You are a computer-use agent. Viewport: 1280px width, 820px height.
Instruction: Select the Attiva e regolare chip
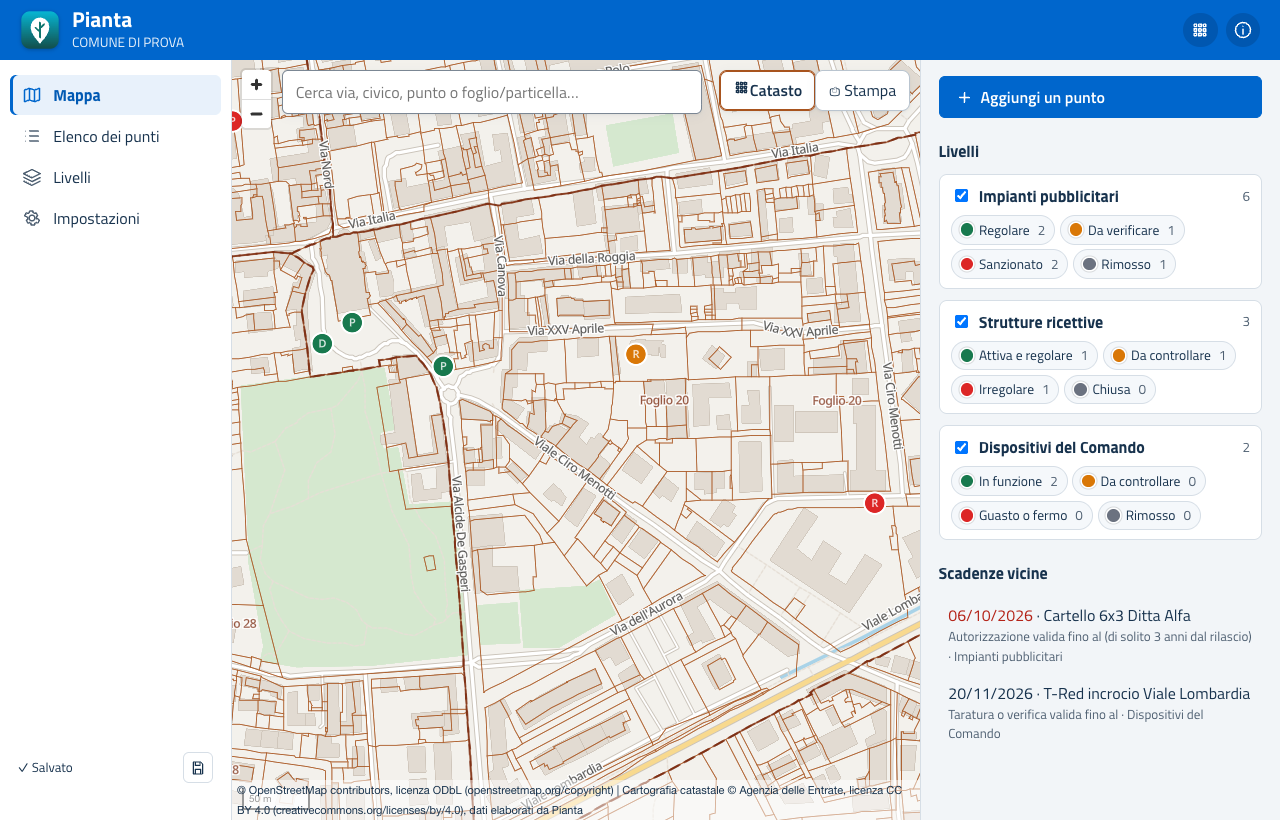1024,355
